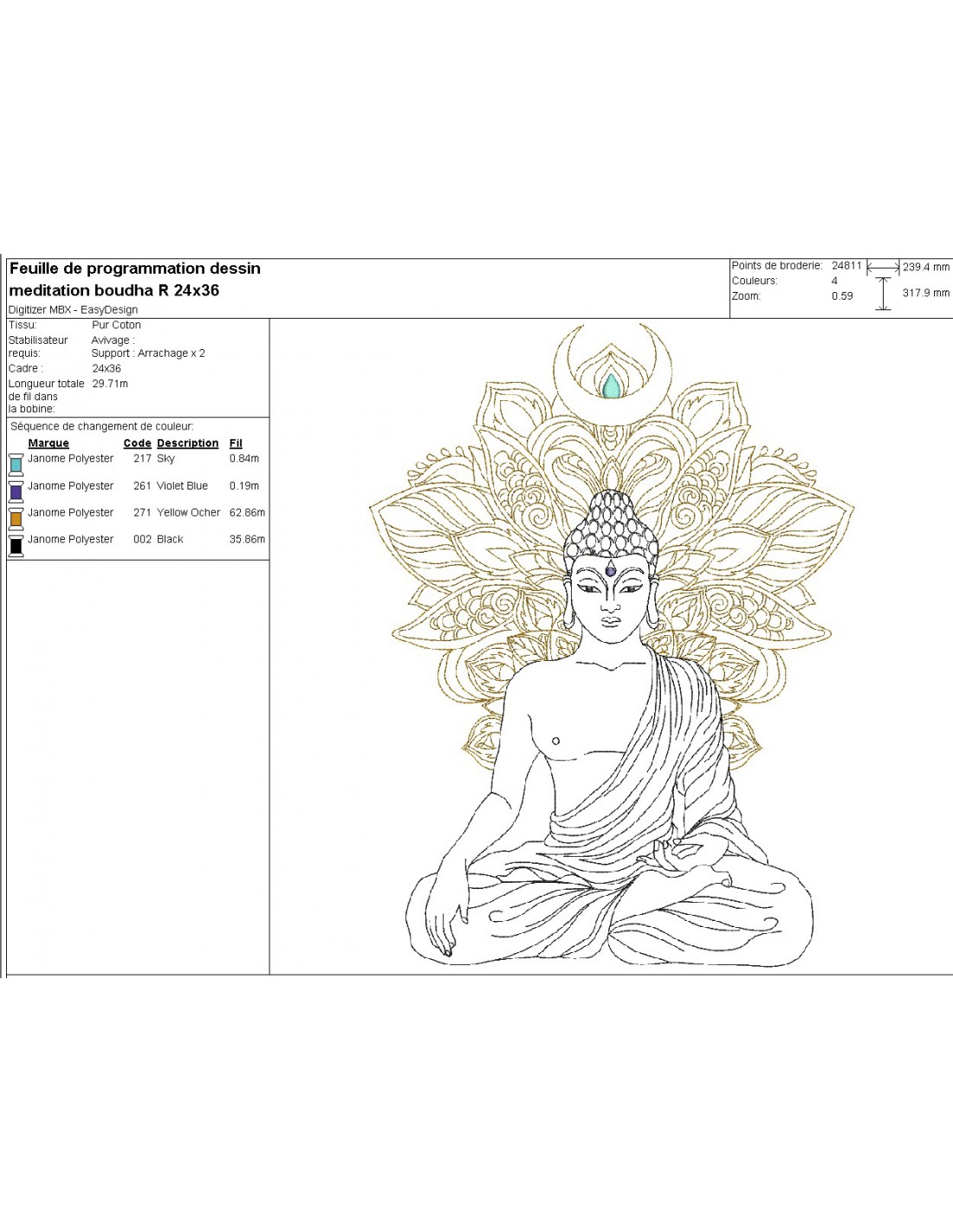
Task: Click the violet dot on Buddha's forehead
Action: (611, 570)
